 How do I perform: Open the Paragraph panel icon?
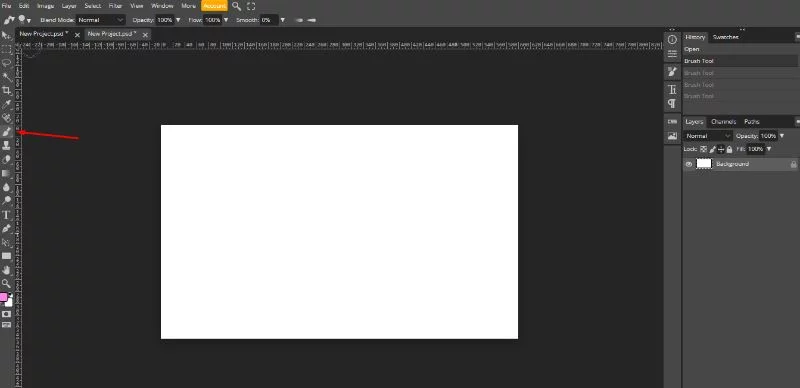[x=672, y=104]
